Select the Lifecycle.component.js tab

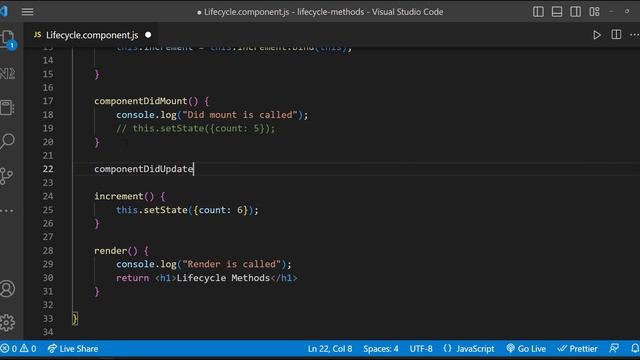[x=92, y=35]
